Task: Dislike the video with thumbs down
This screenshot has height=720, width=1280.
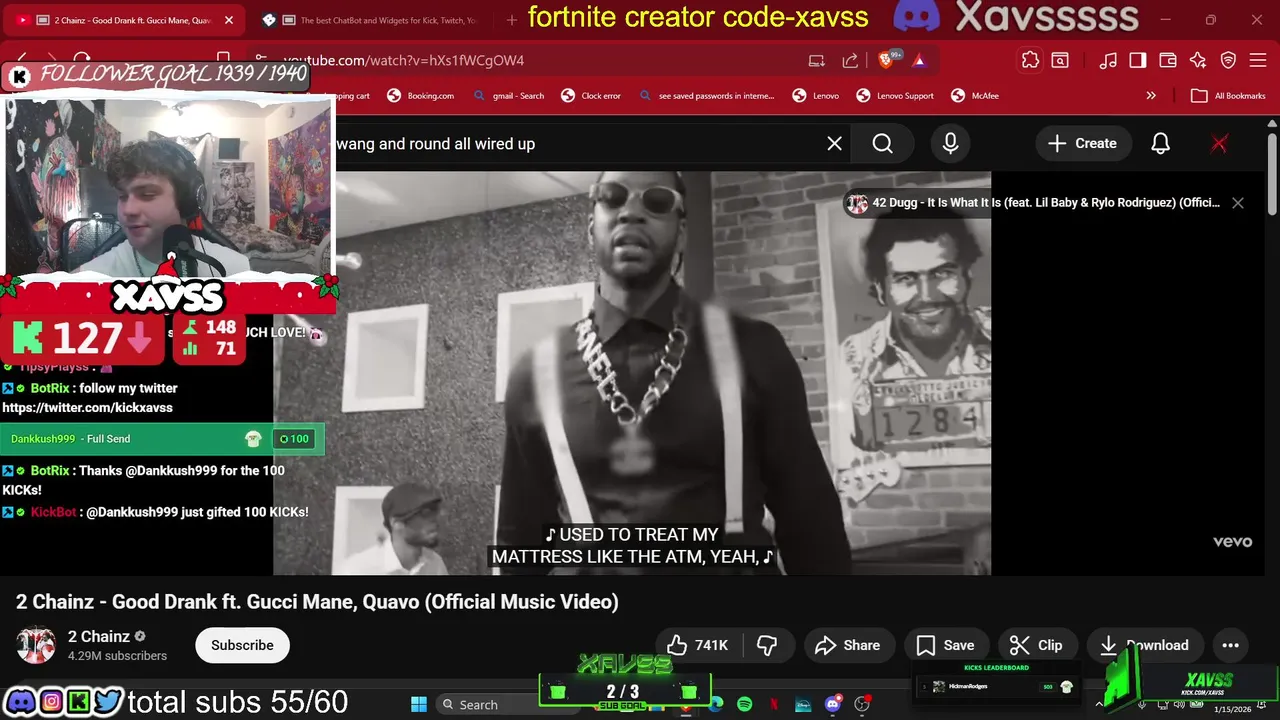Action: pyautogui.click(x=767, y=645)
